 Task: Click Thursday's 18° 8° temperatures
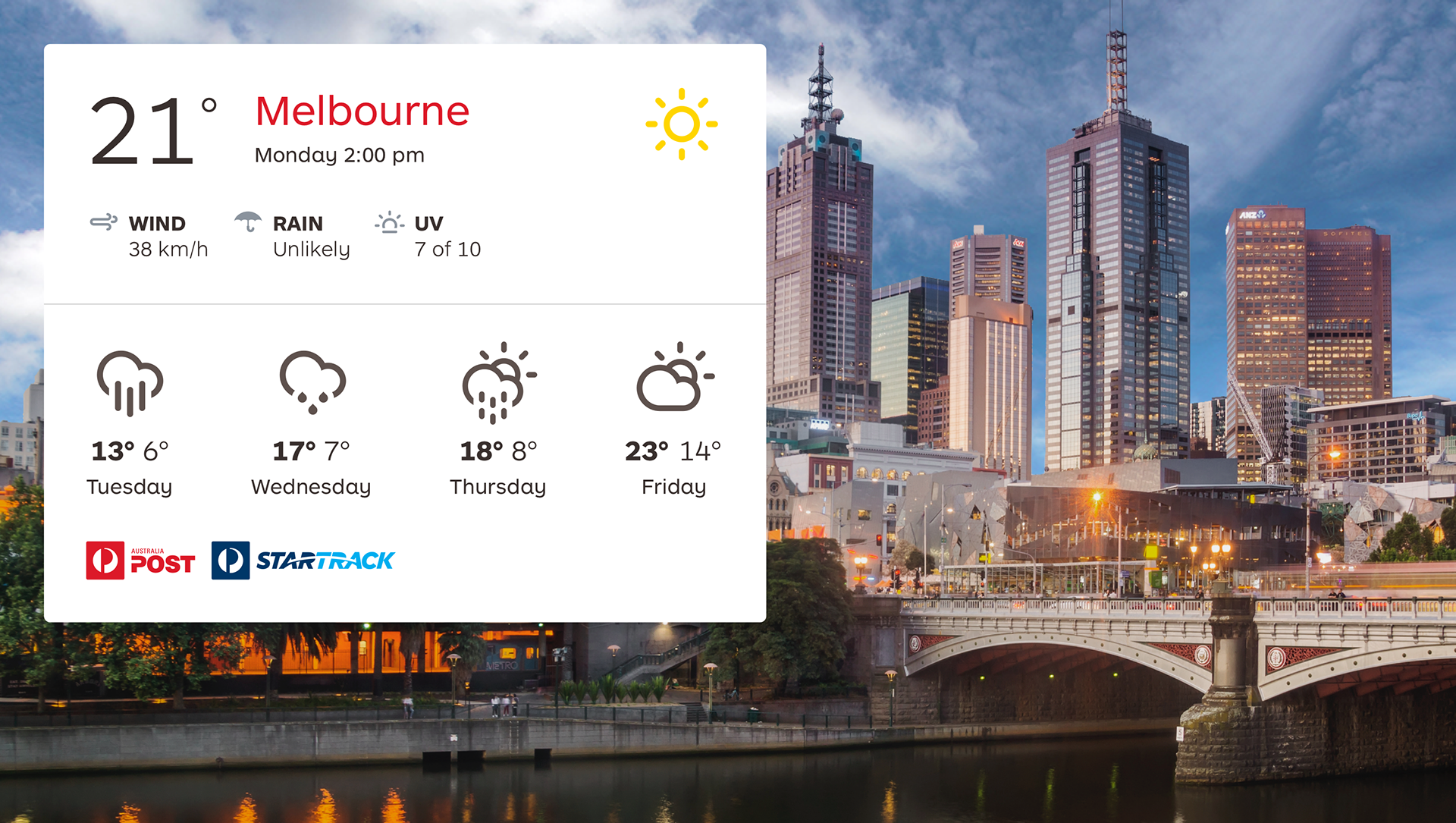pyautogui.click(x=498, y=451)
